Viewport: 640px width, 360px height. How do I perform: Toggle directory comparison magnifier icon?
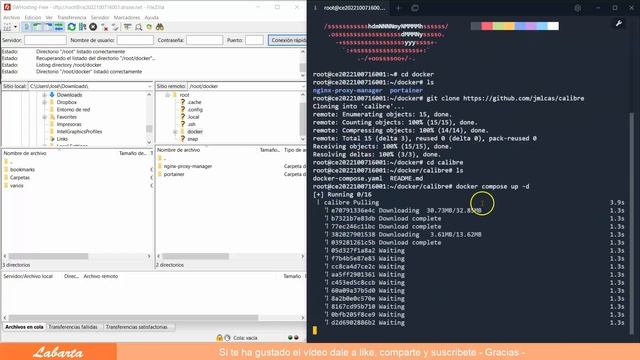tap(138, 27)
